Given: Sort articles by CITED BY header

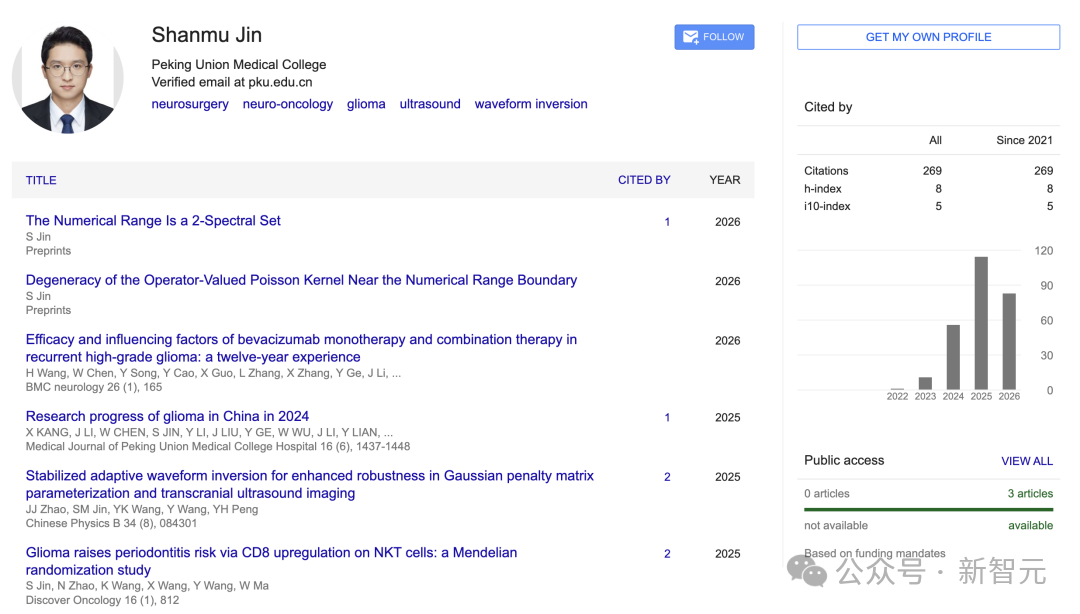Looking at the screenshot, I should 644,180.
